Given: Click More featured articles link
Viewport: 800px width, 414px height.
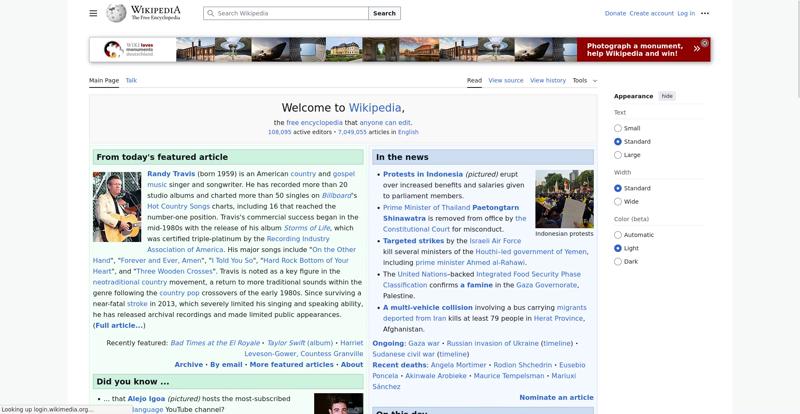Looking at the screenshot, I should pyautogui.click(x=291, y=365).
